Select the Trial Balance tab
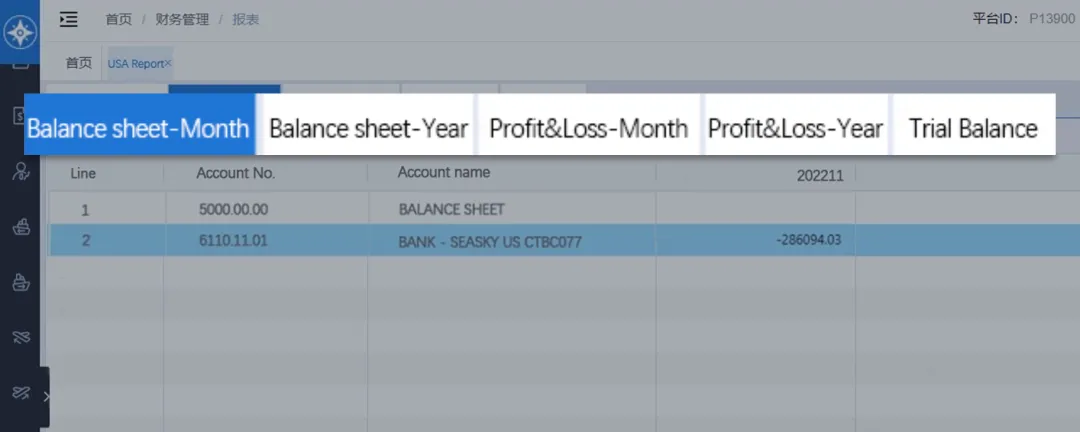Viewport: 1080px width, 432px height. 972,128
